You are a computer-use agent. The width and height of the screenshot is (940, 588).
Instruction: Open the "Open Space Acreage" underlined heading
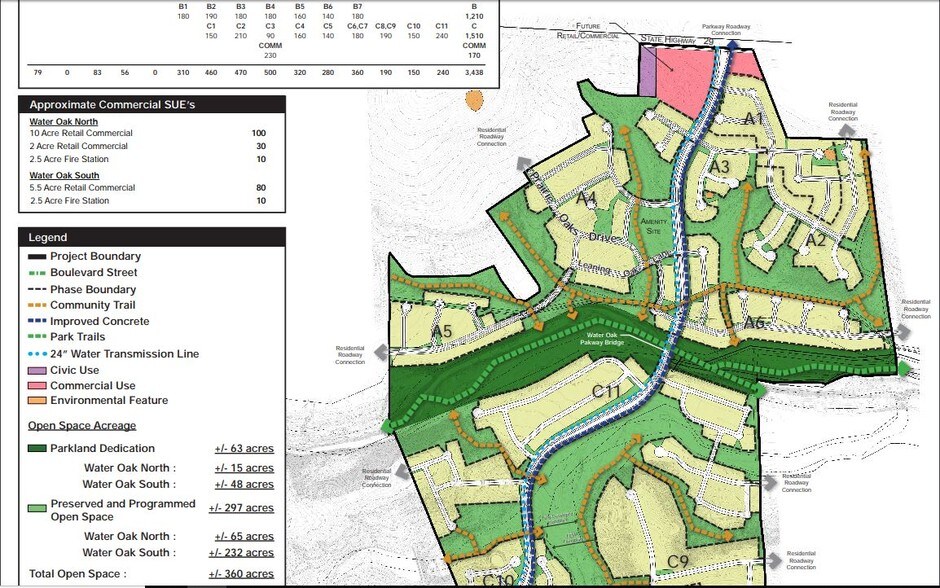click(82, 426)
